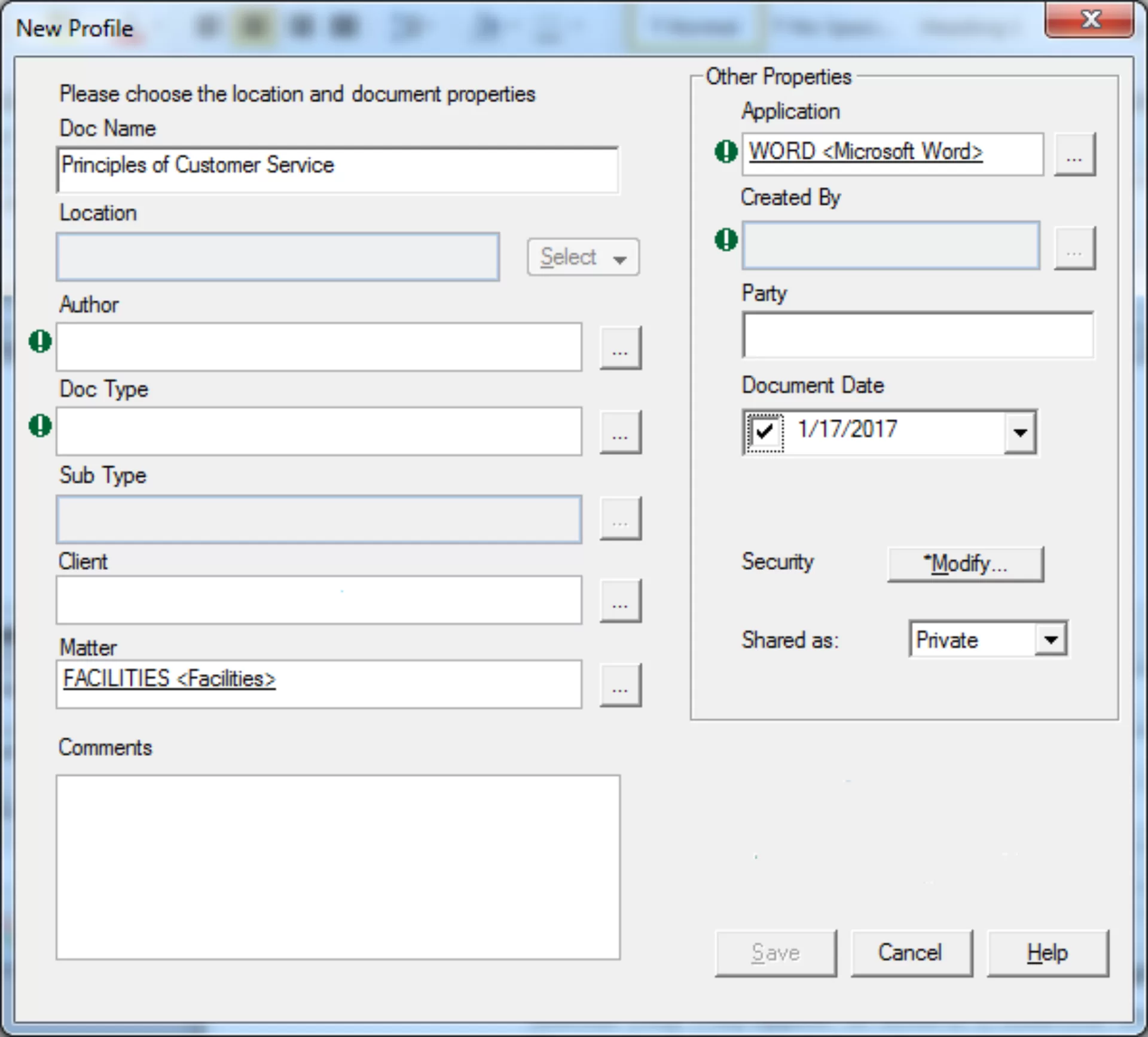
Task: Click the Cancel button
Action: coord(911,953)
